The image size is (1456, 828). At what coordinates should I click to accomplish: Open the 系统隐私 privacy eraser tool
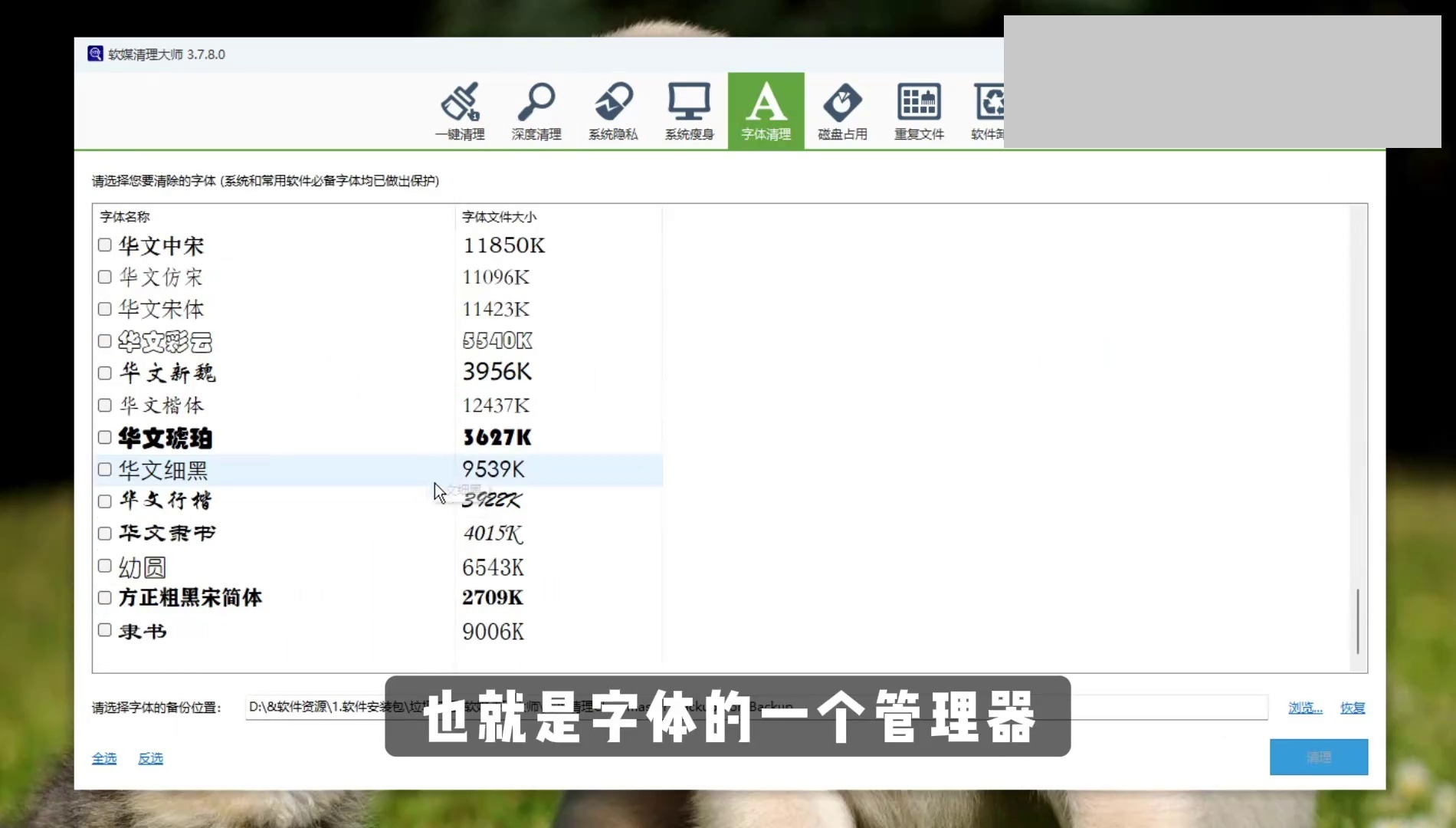pyautogui.click(x=613, y=111)
